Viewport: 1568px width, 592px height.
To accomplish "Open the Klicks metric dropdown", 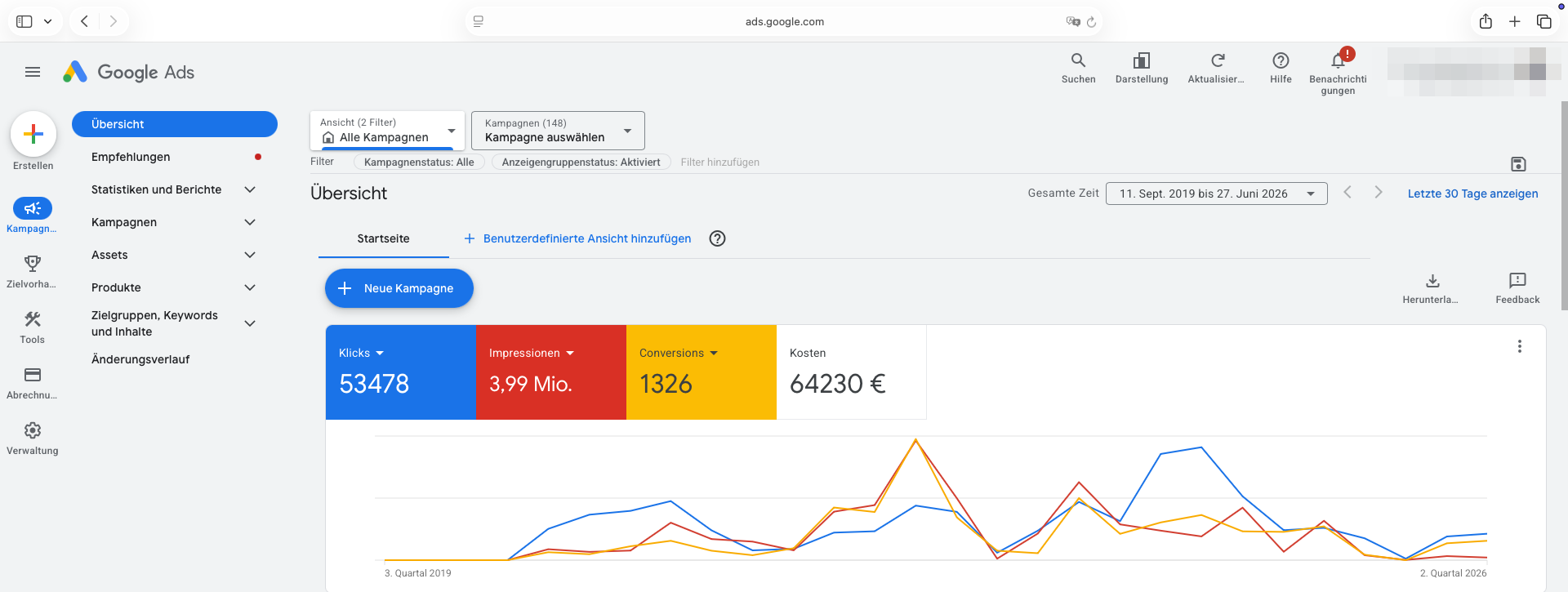I will point(362,353).
